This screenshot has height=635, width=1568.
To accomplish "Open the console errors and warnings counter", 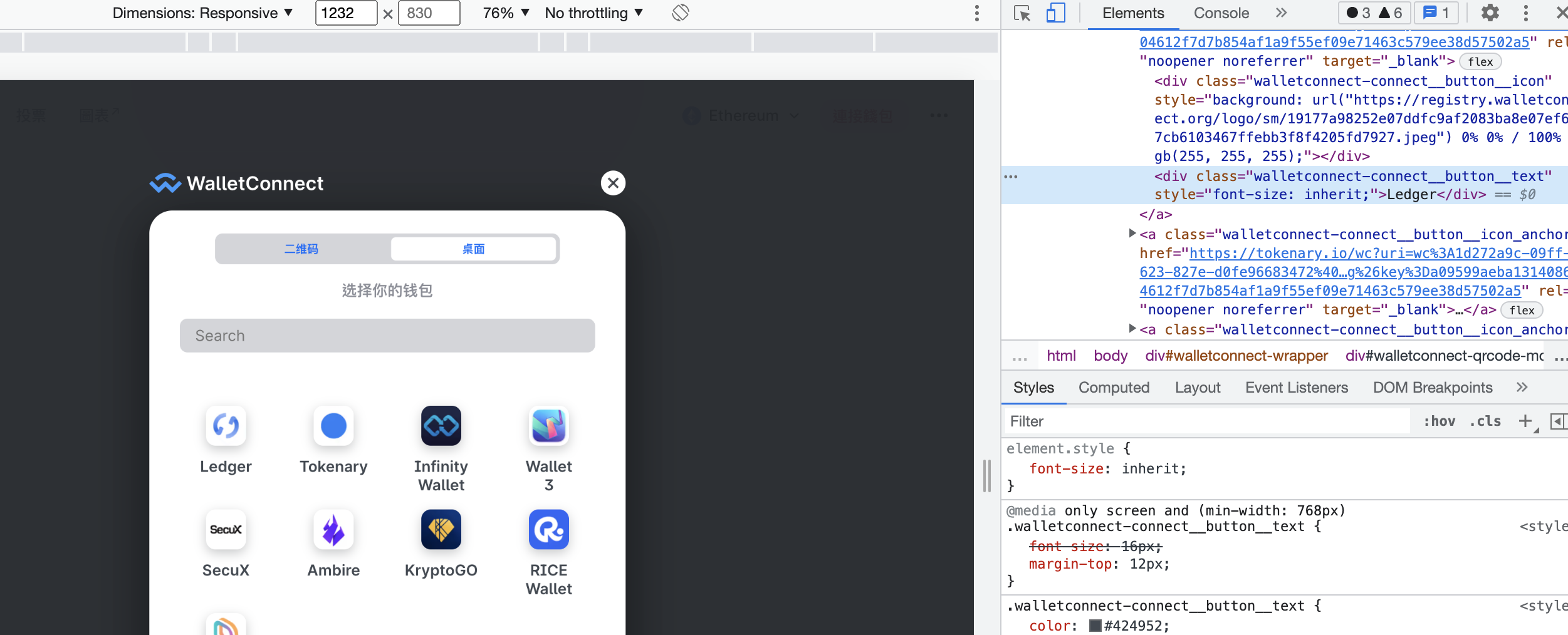I will click(1375, 13).
